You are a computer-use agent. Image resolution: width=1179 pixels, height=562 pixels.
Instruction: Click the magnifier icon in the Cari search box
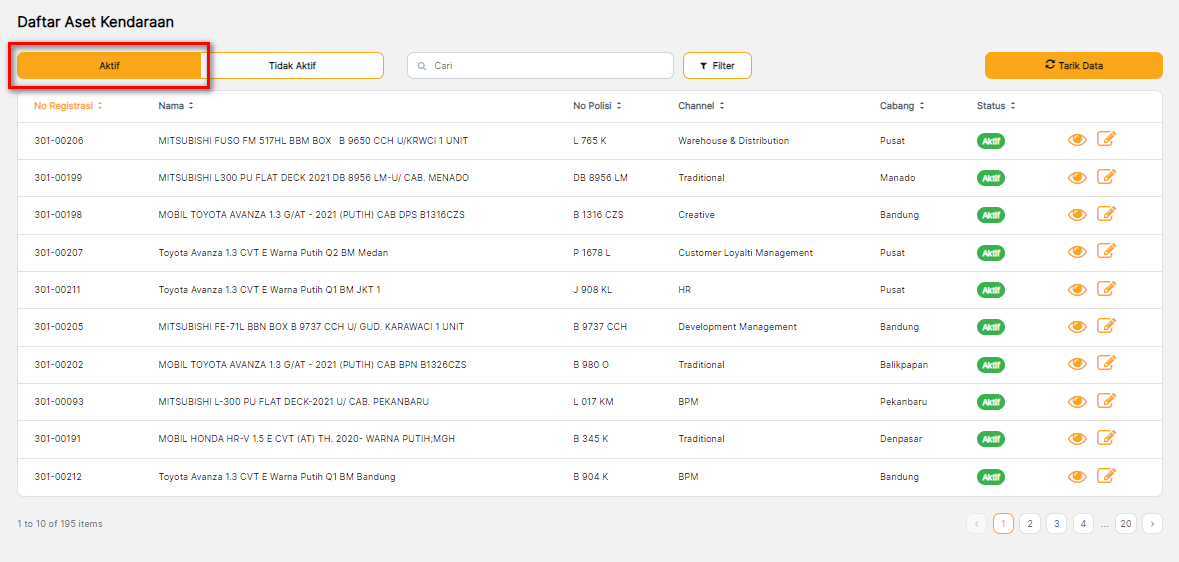(x=423, y=66)
